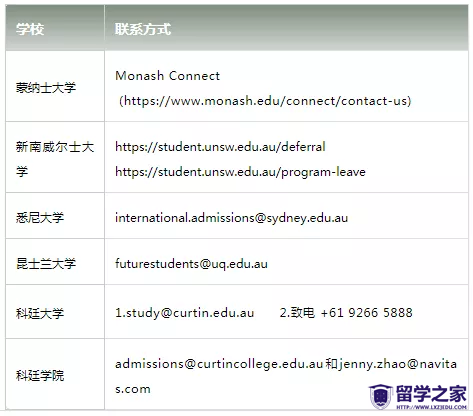Click the phone number +61 9266 5888
Screen dimensions: 473x416
367,313
